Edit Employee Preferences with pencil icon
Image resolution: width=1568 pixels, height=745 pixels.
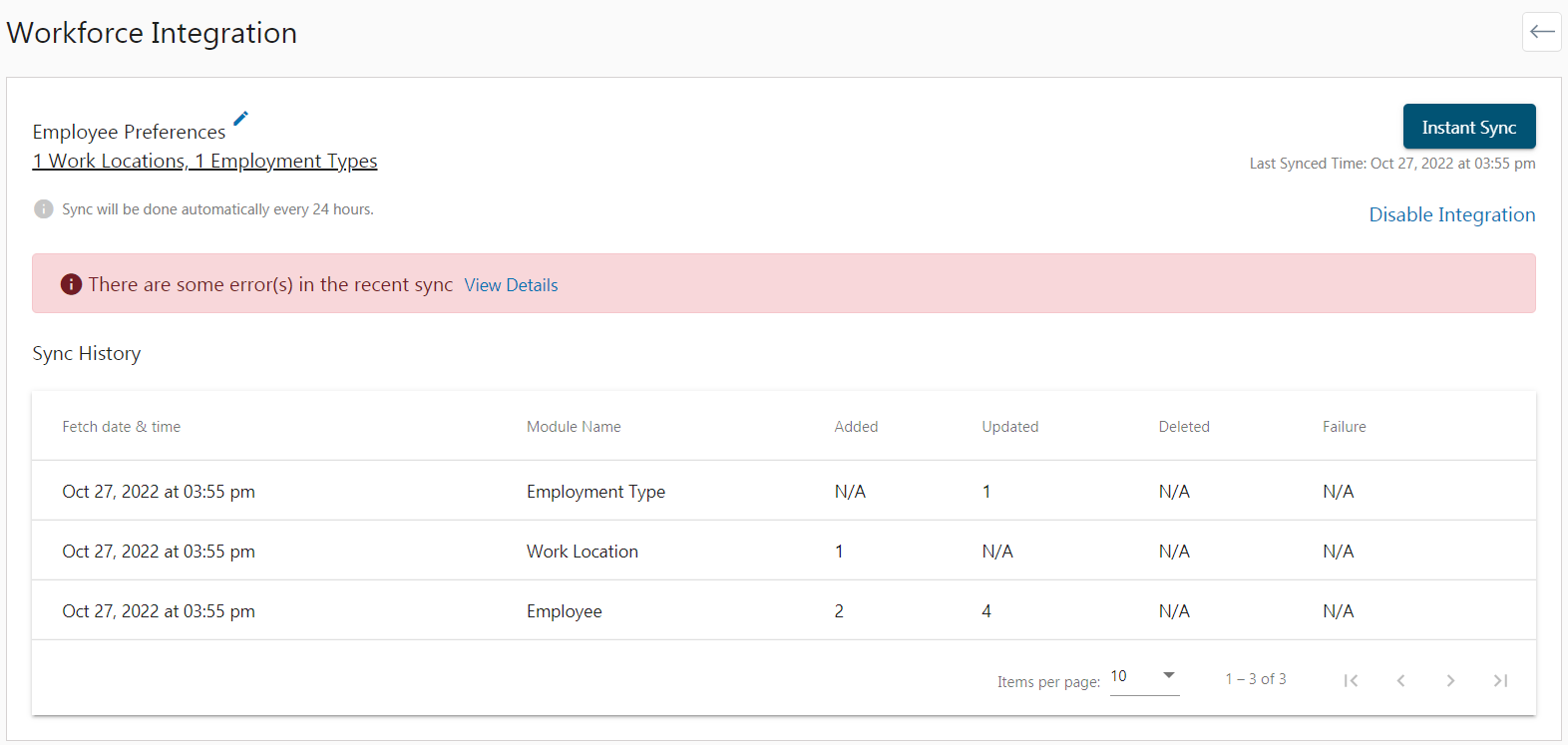[240, 119]
